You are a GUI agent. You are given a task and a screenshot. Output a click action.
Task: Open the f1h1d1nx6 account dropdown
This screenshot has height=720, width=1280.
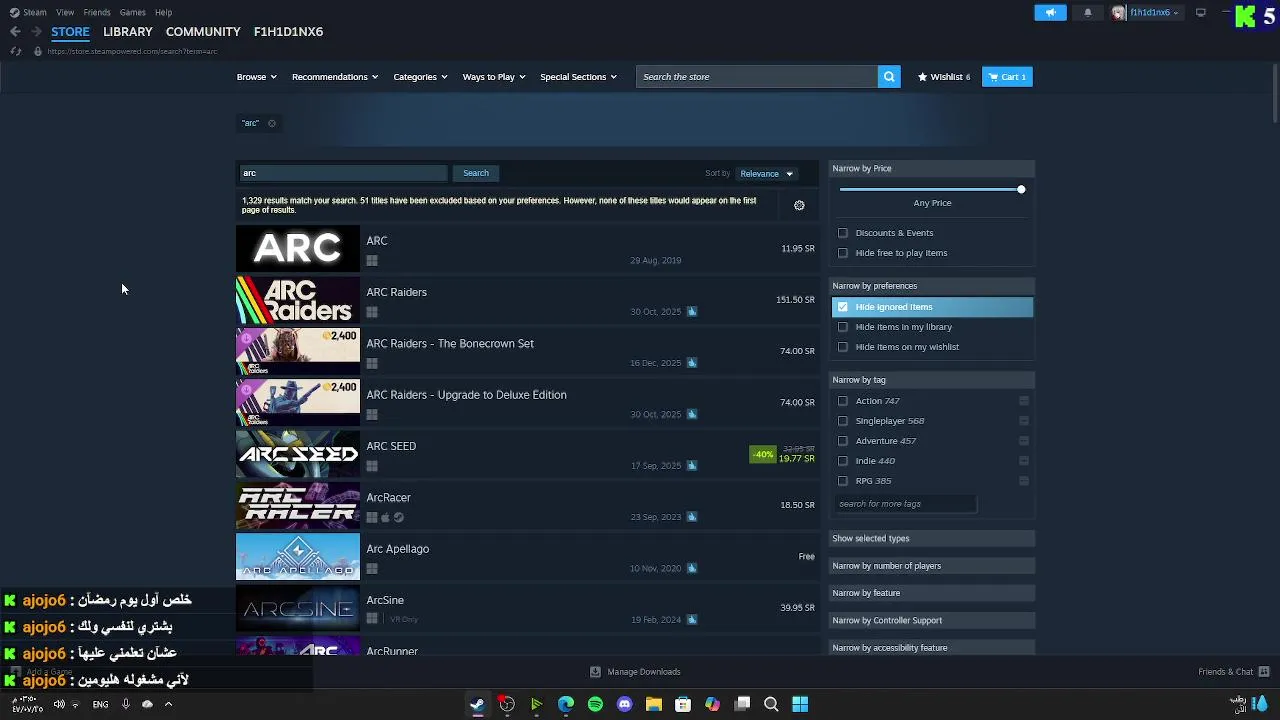[1146, 13]
